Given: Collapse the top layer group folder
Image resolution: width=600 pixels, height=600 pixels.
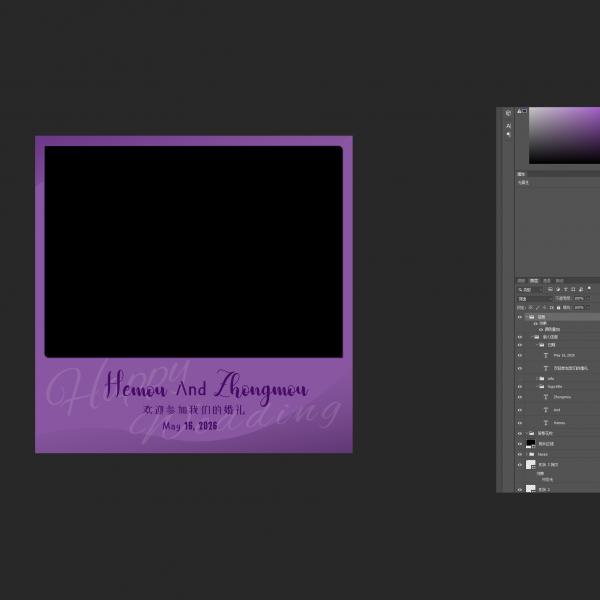Looking at the screenshot, I should click(x=526, y=317).
